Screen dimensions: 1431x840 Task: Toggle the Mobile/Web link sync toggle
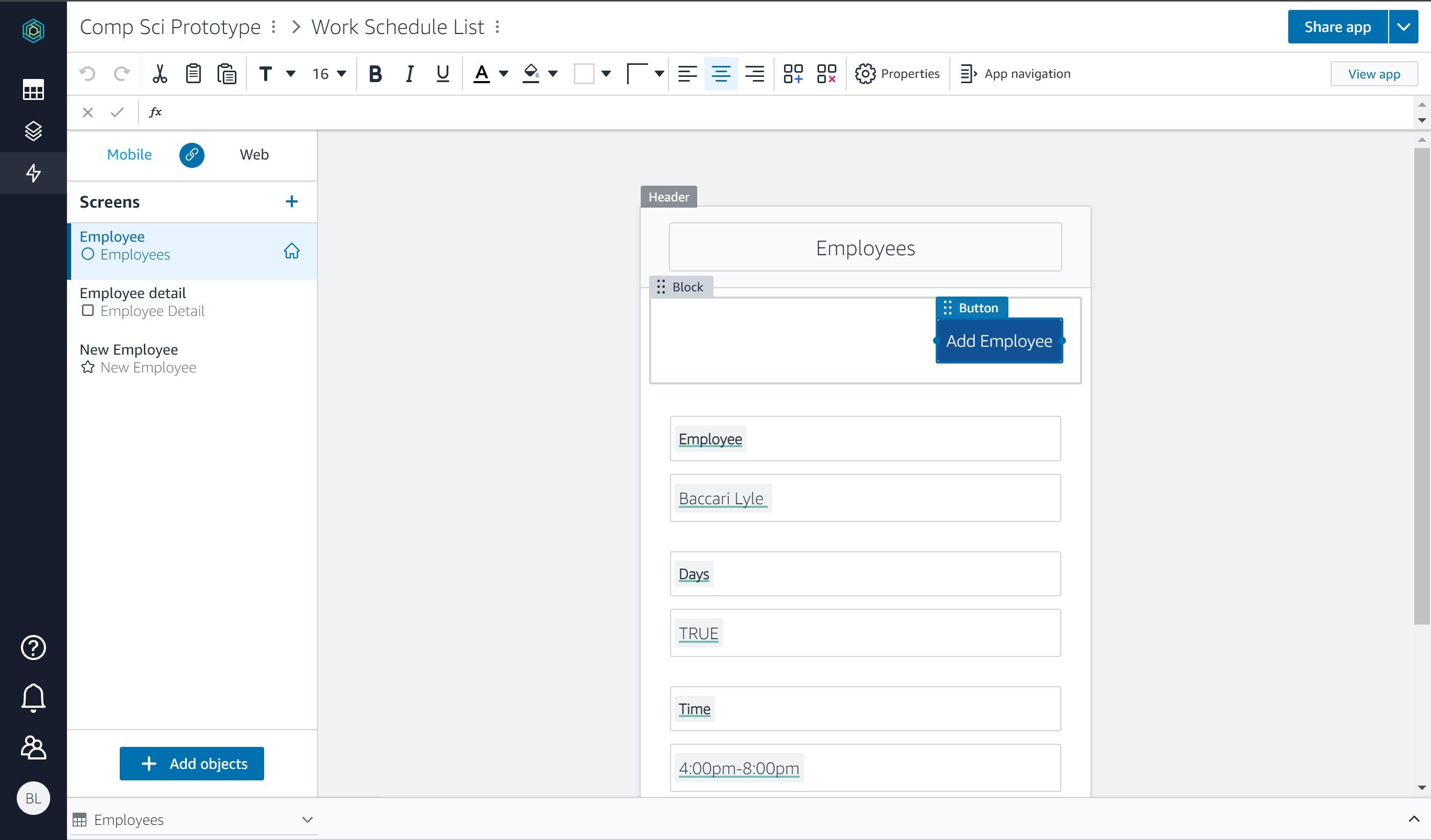[x=191, y=154]
